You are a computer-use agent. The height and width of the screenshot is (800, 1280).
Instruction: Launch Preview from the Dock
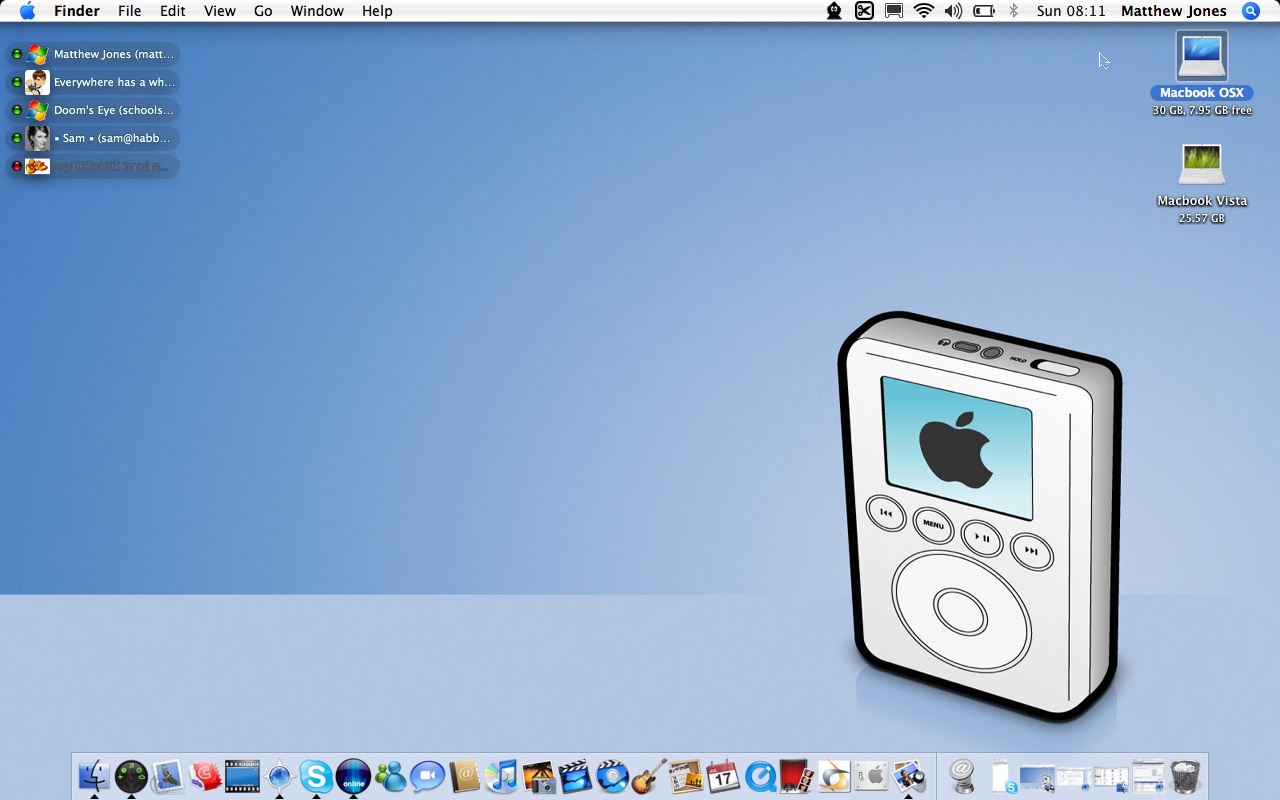pyautogui.click(x=908, y=776)
